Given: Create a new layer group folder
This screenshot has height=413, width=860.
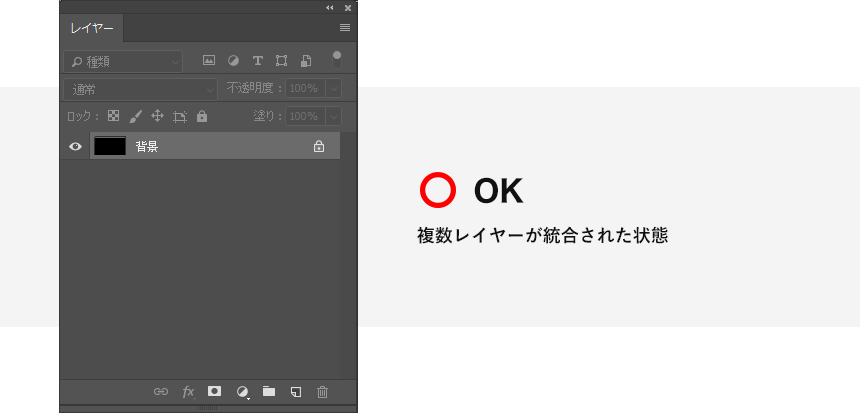Looking at the screenshot, I should pyautogui.click(x=269, y=392).
